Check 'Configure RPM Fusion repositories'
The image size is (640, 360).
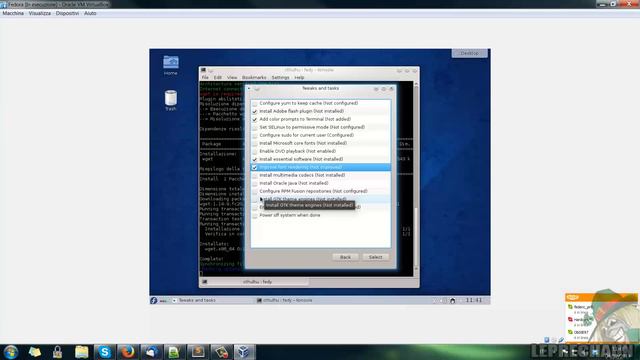(x=255, y=191)
